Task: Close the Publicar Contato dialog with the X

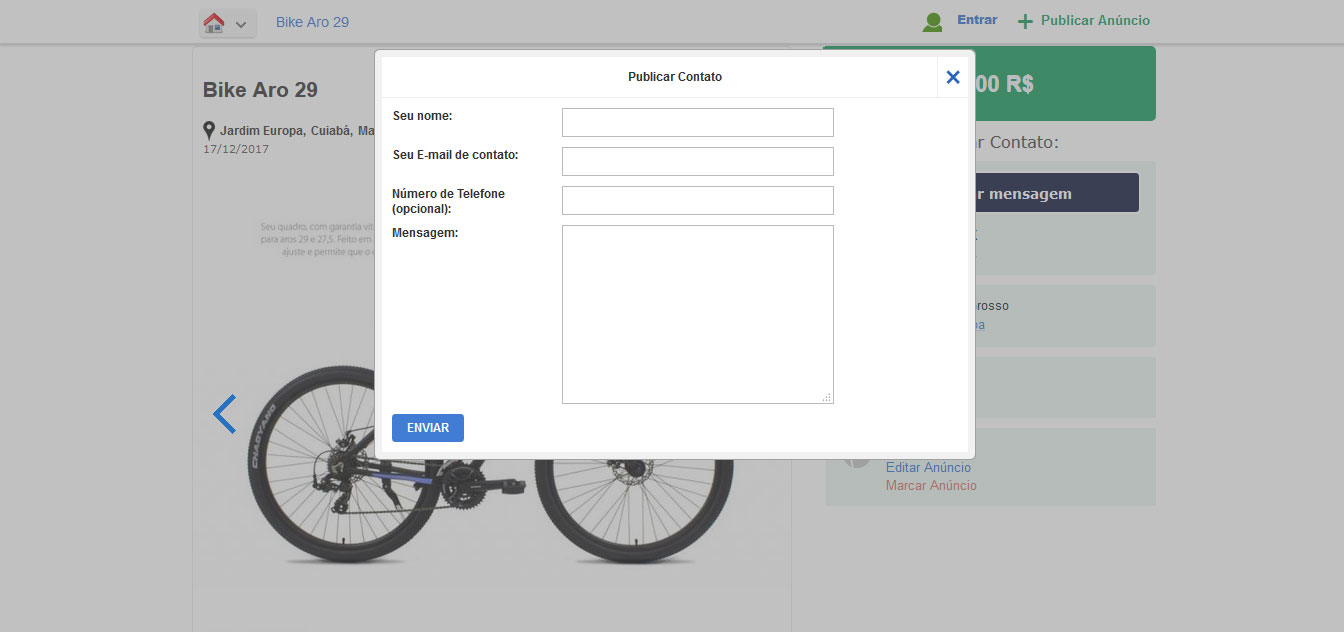Action: tap(953, 77)
